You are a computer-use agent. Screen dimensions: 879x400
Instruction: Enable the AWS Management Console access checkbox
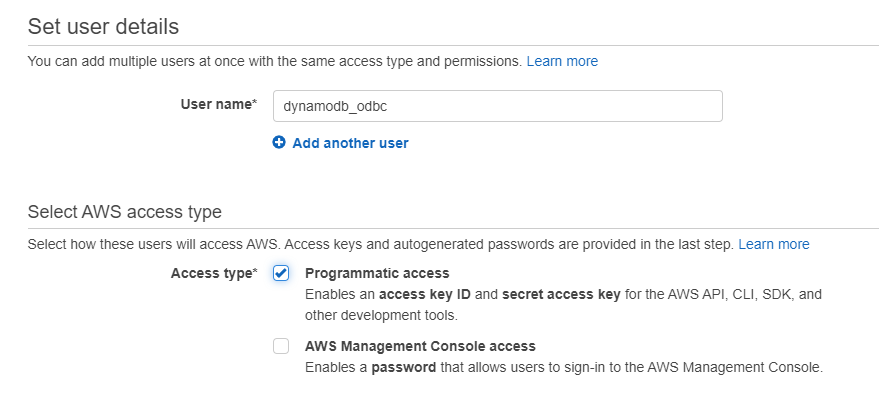(x=281, y=347)
